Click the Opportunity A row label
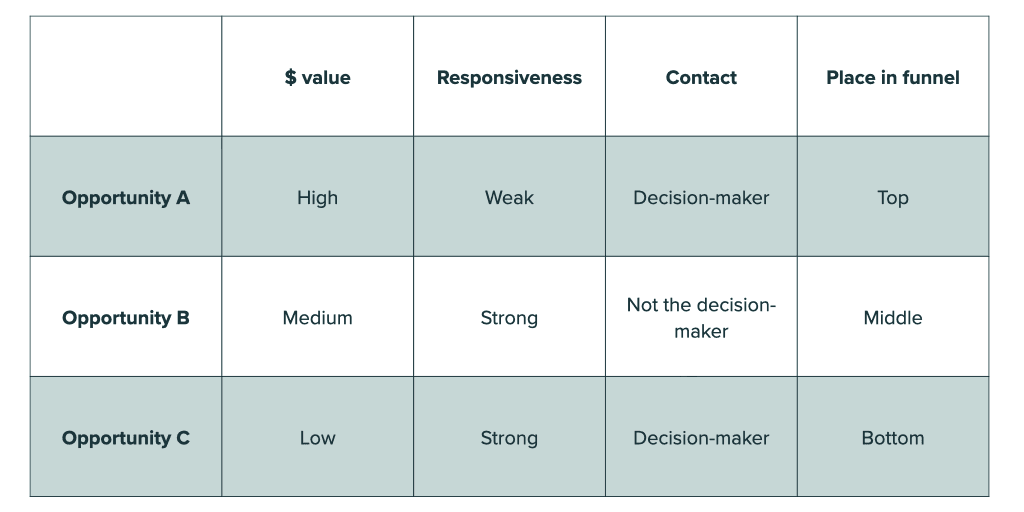 126,198
